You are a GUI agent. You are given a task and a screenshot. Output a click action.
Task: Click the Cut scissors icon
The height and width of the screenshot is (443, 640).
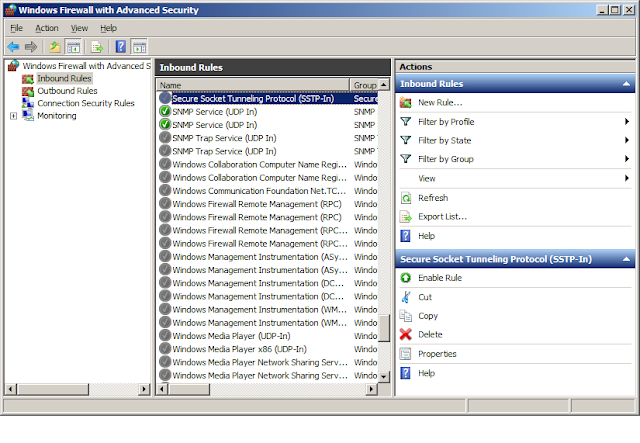pos(406,297)
